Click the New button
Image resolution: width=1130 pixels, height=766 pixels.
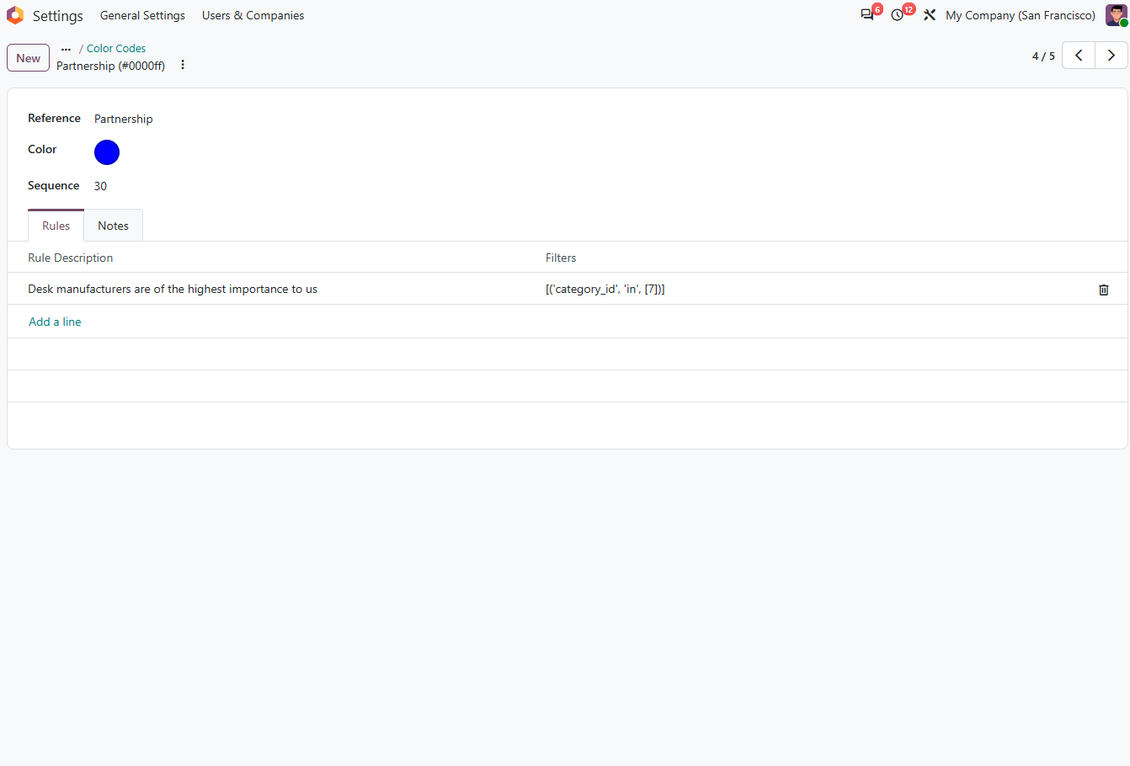(x=28, y=58)
